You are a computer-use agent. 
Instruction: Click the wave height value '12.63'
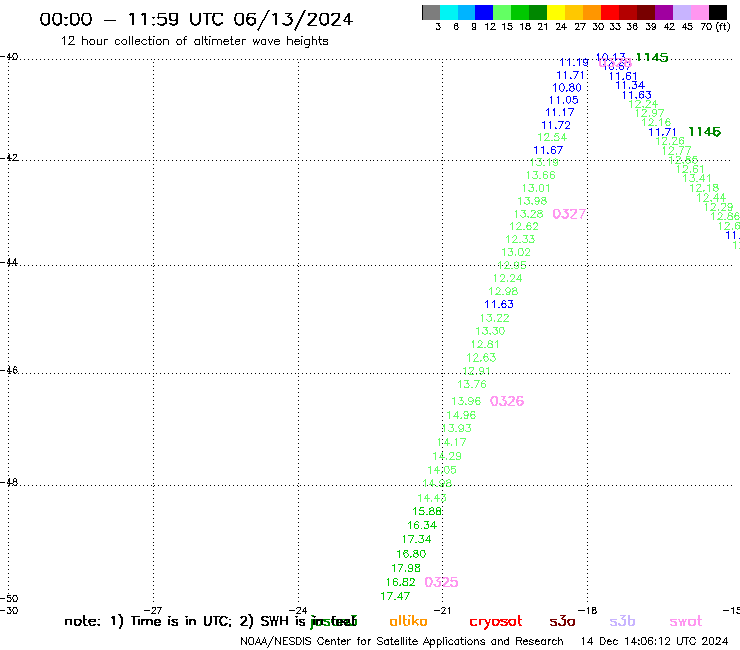click(x=481, y=357)
